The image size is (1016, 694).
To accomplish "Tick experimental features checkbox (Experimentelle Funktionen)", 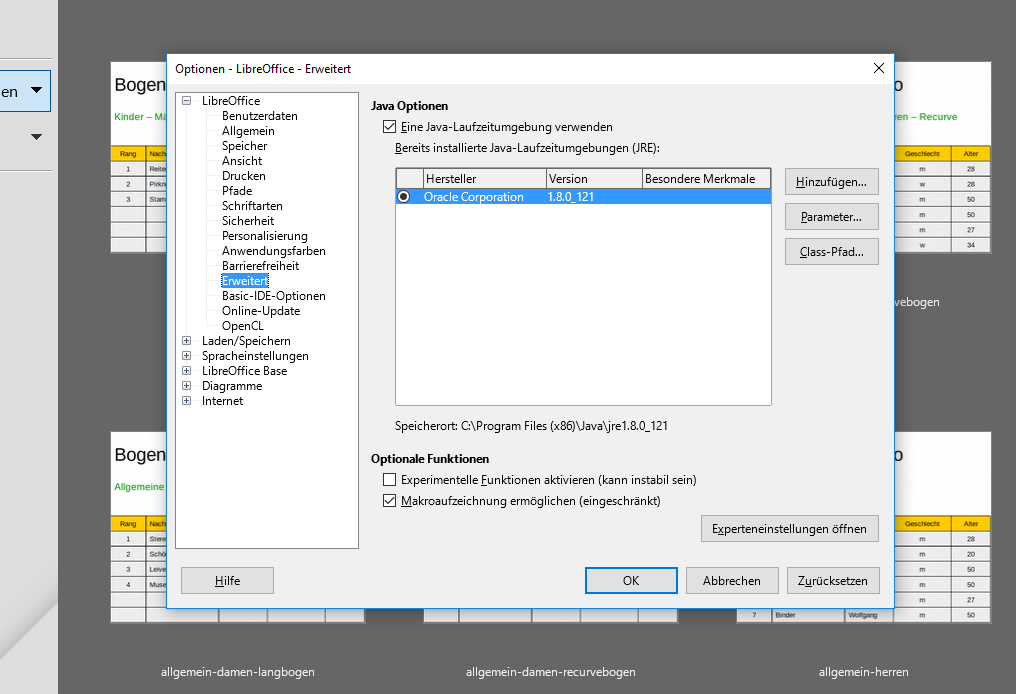I will tap(389, 480).
